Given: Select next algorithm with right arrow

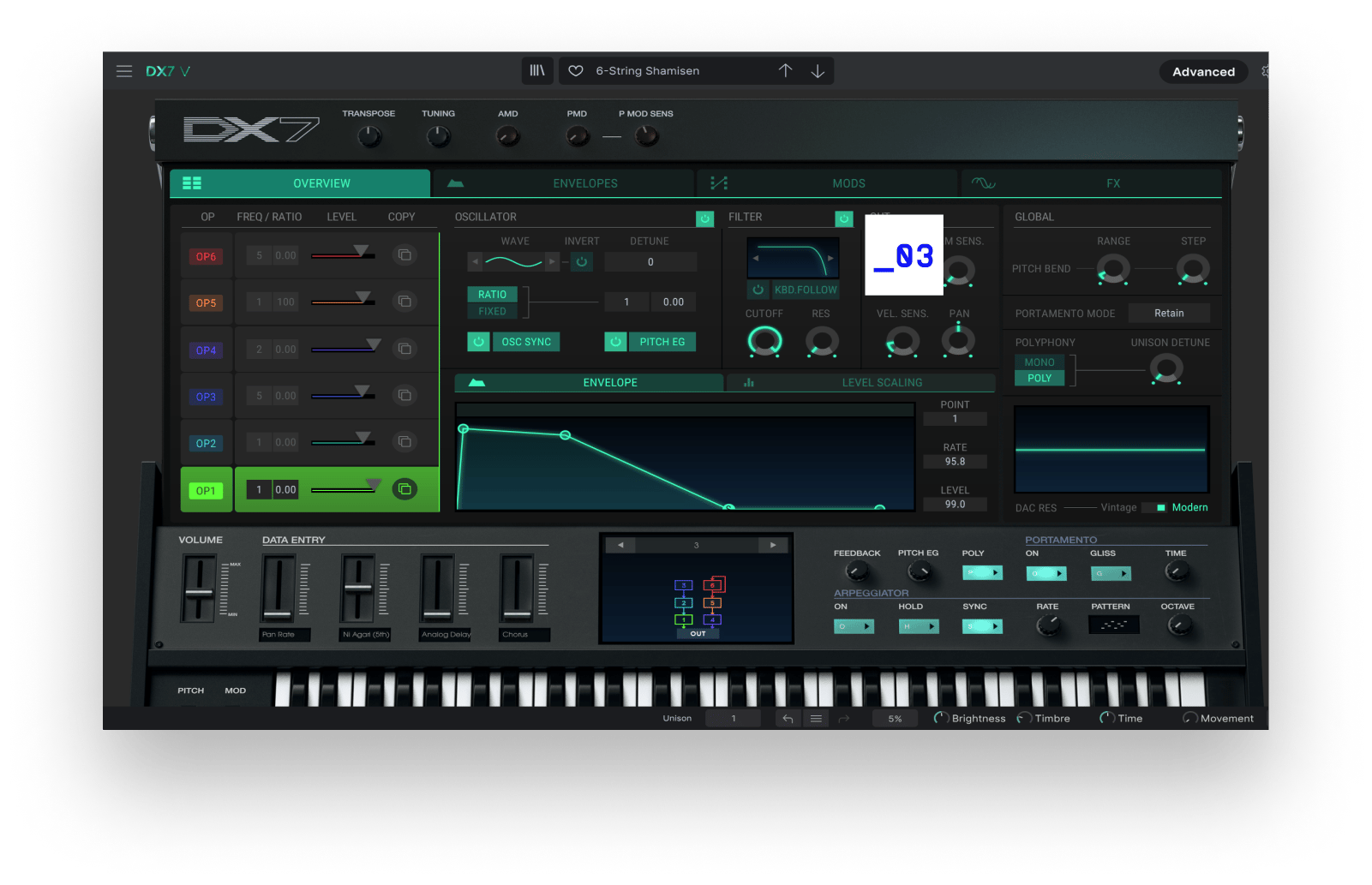Looking at the screenshot, I should [772, 545].
